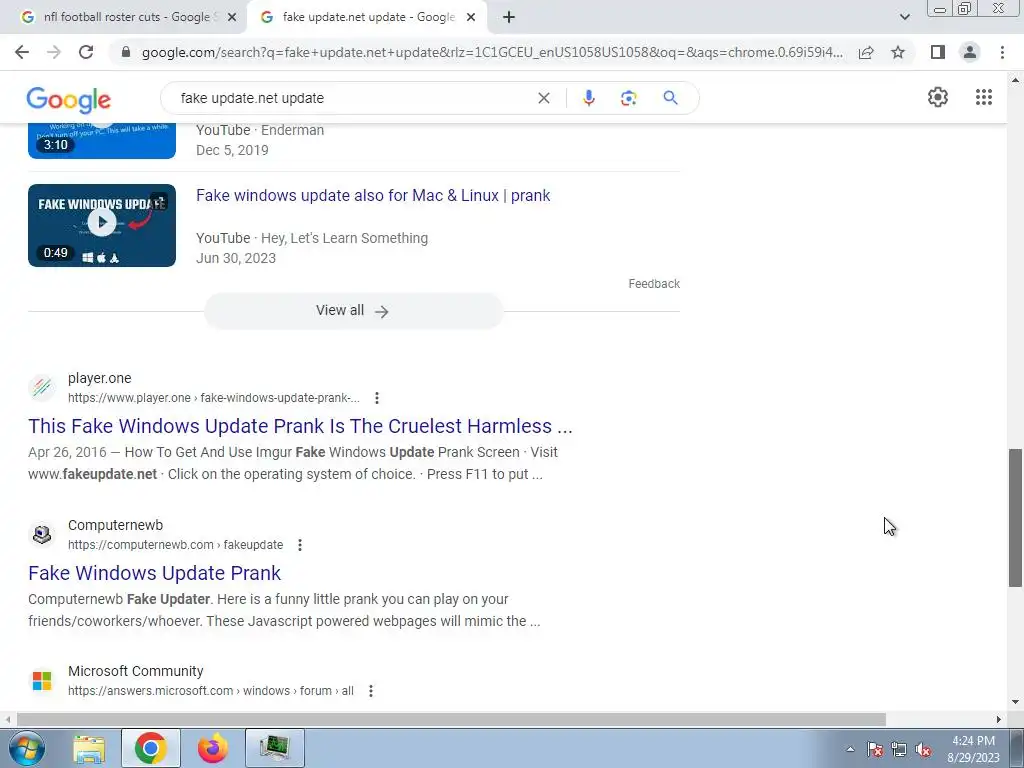Open Action Center flag icon
The width and height of the screenshot is (1024, 768).
pyautogui.click(x=875, y=749)
